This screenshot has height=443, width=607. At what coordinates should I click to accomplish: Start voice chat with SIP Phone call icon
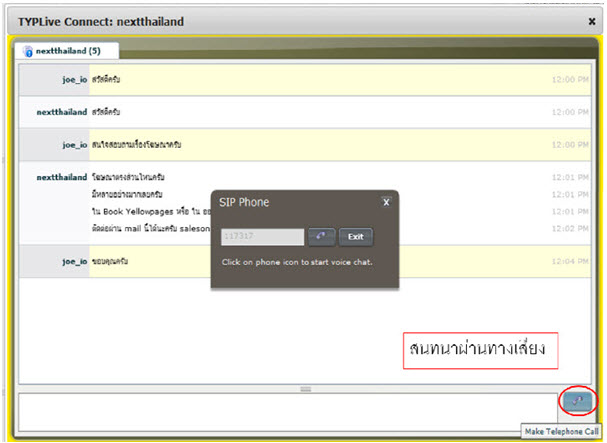[322, 237]
